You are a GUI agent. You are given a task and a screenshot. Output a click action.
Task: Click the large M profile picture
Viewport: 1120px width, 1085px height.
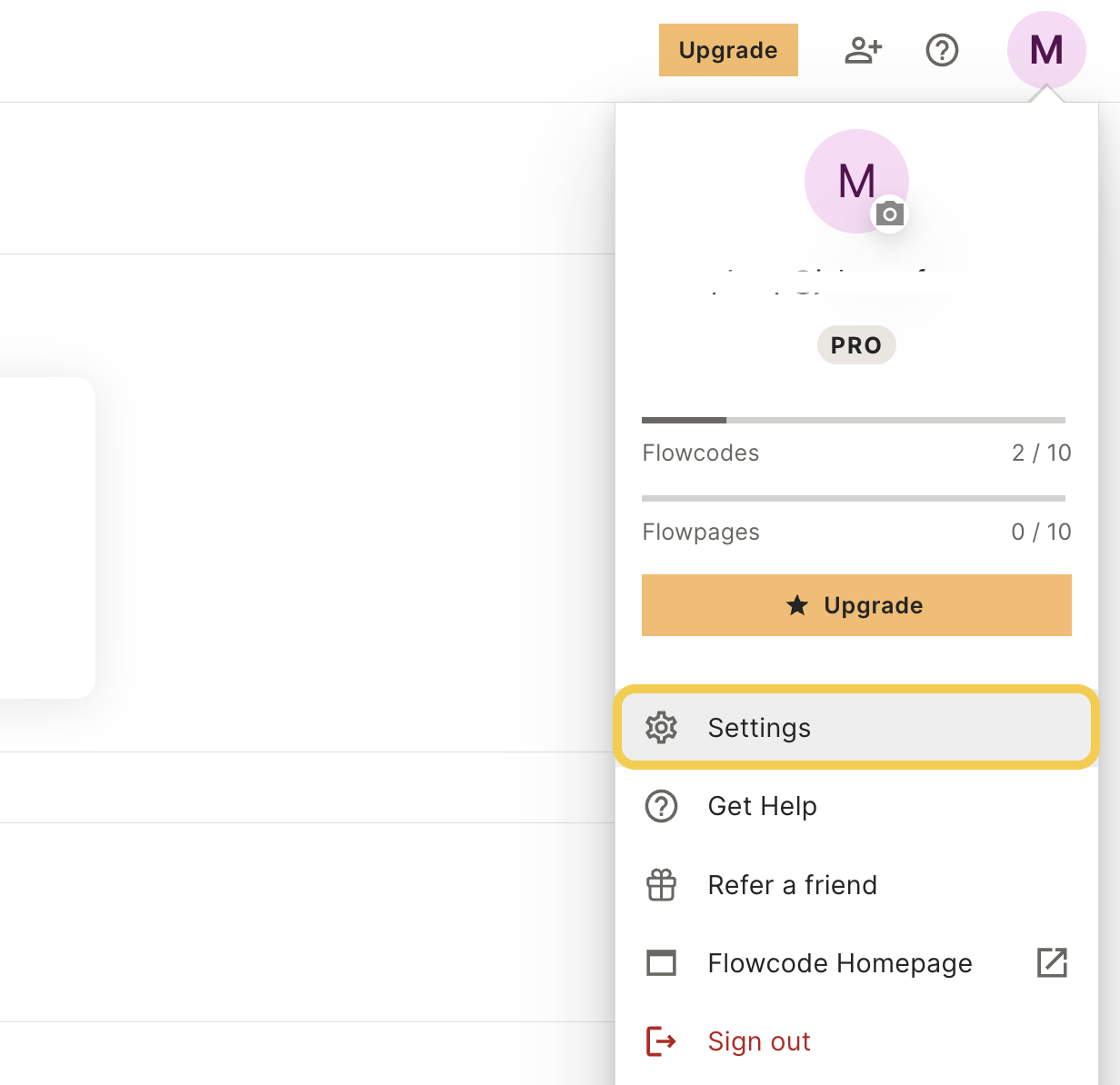[x=856, y=181]
